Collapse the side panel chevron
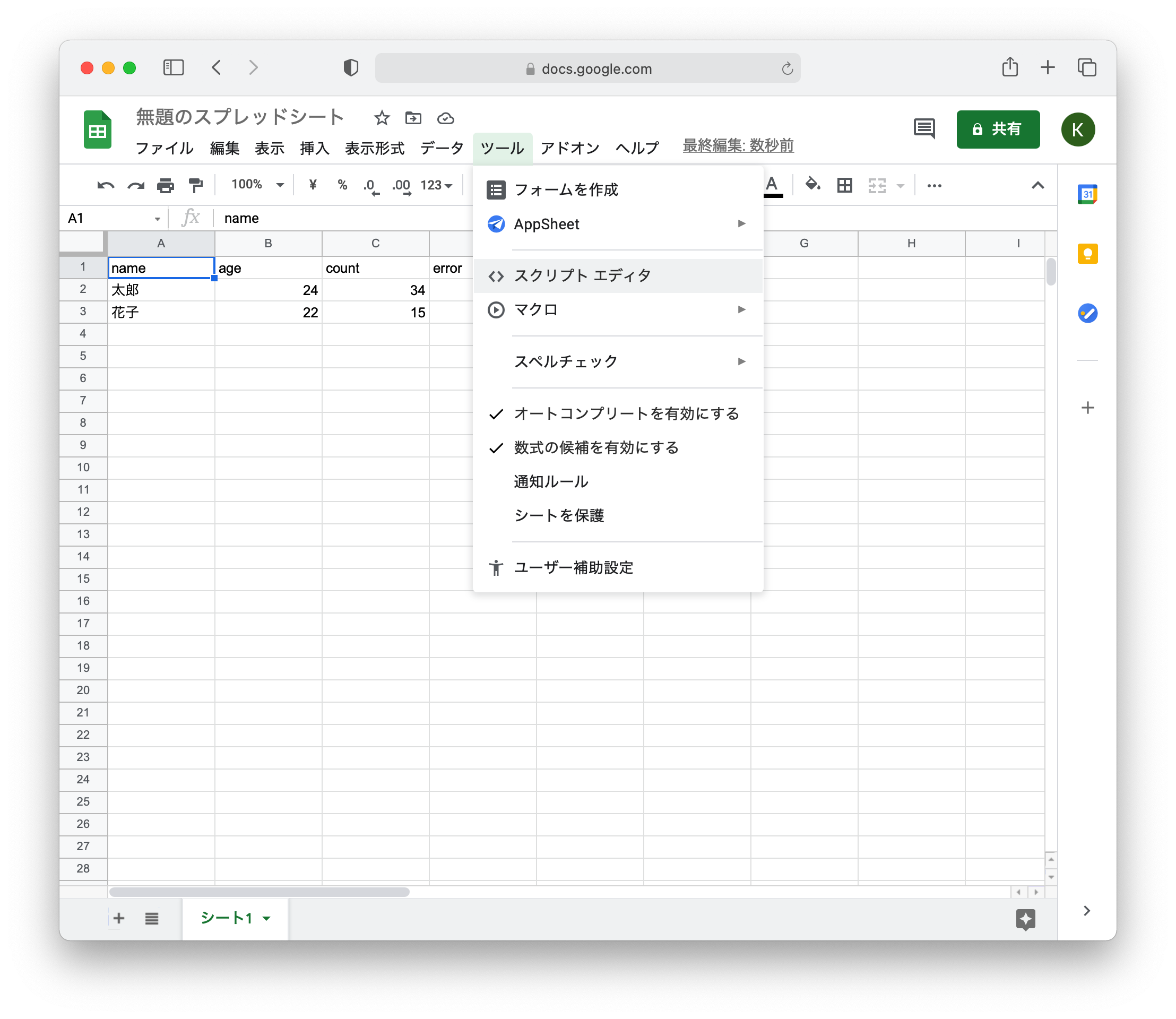 click(x=1087, y=910)
